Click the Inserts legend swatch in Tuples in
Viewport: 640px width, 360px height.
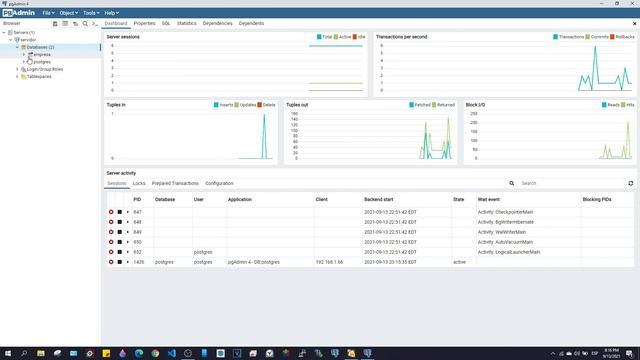click(216, 105)
